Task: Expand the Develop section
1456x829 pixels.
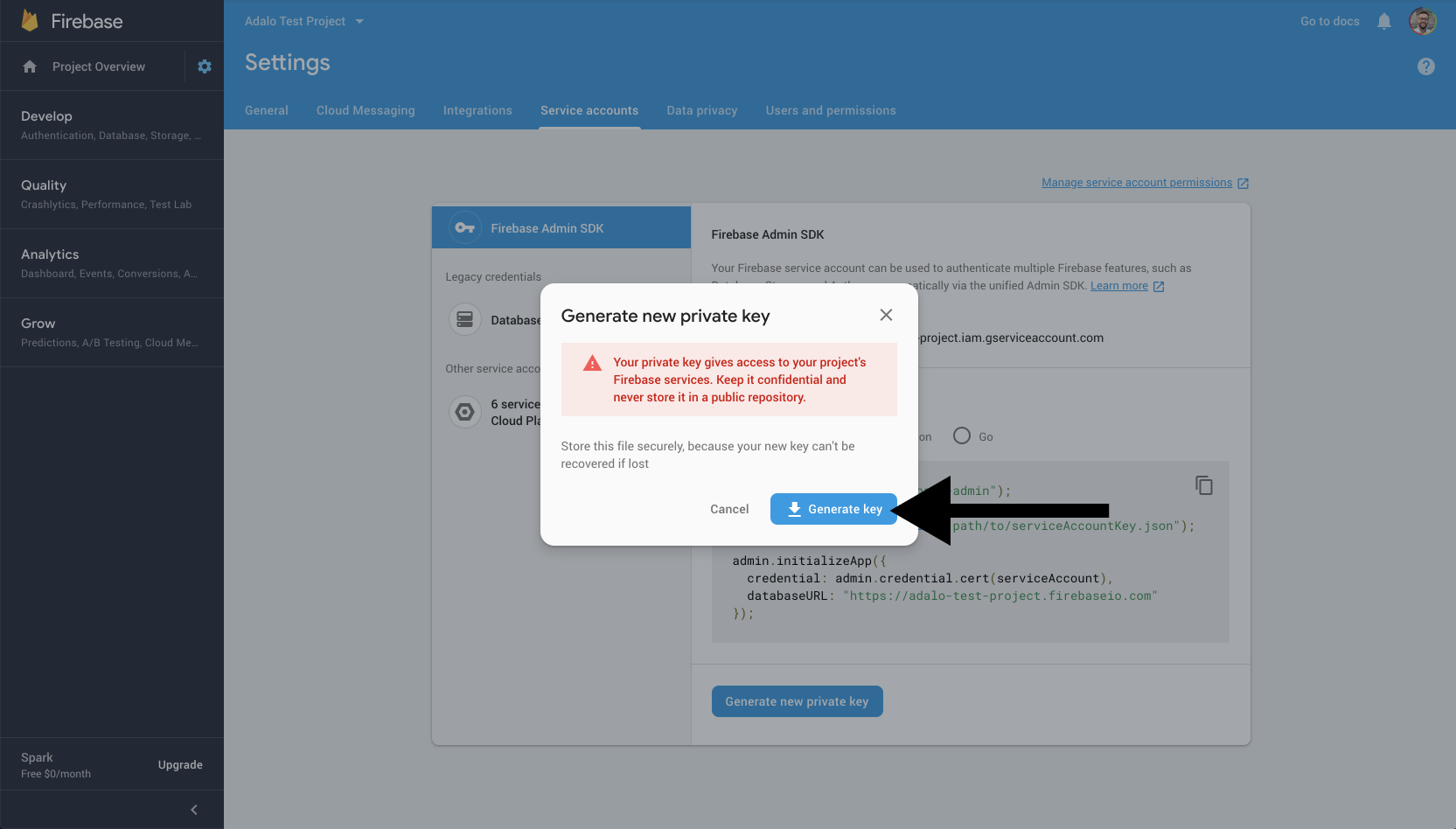Action: [x=112, y=125]
